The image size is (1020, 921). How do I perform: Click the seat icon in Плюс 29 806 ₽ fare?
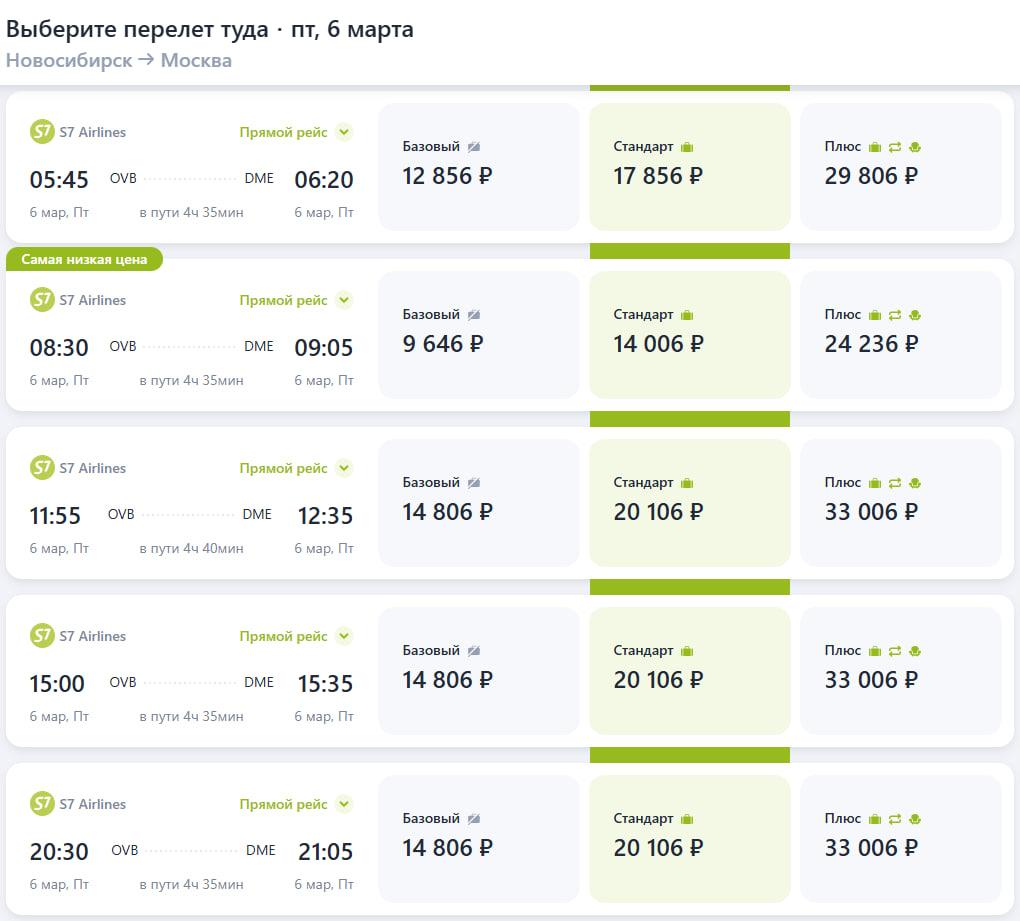click(x=915, y=147)
